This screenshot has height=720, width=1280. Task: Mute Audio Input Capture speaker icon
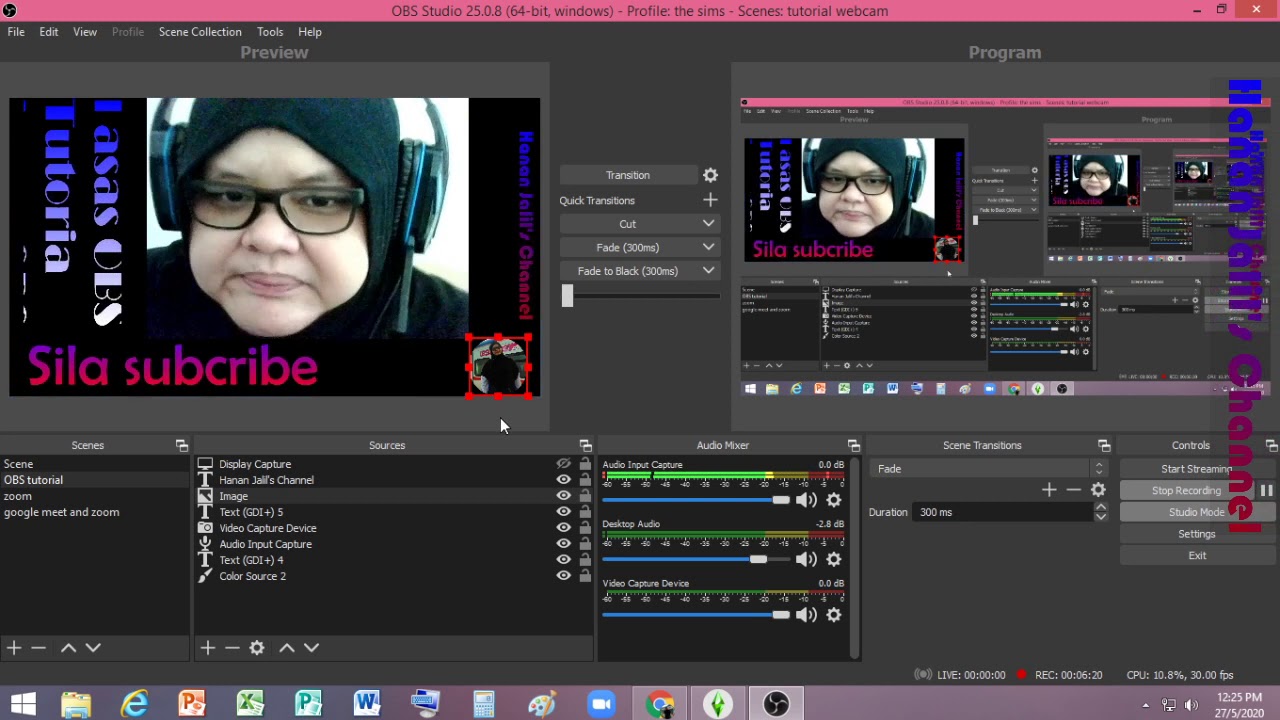806,500
